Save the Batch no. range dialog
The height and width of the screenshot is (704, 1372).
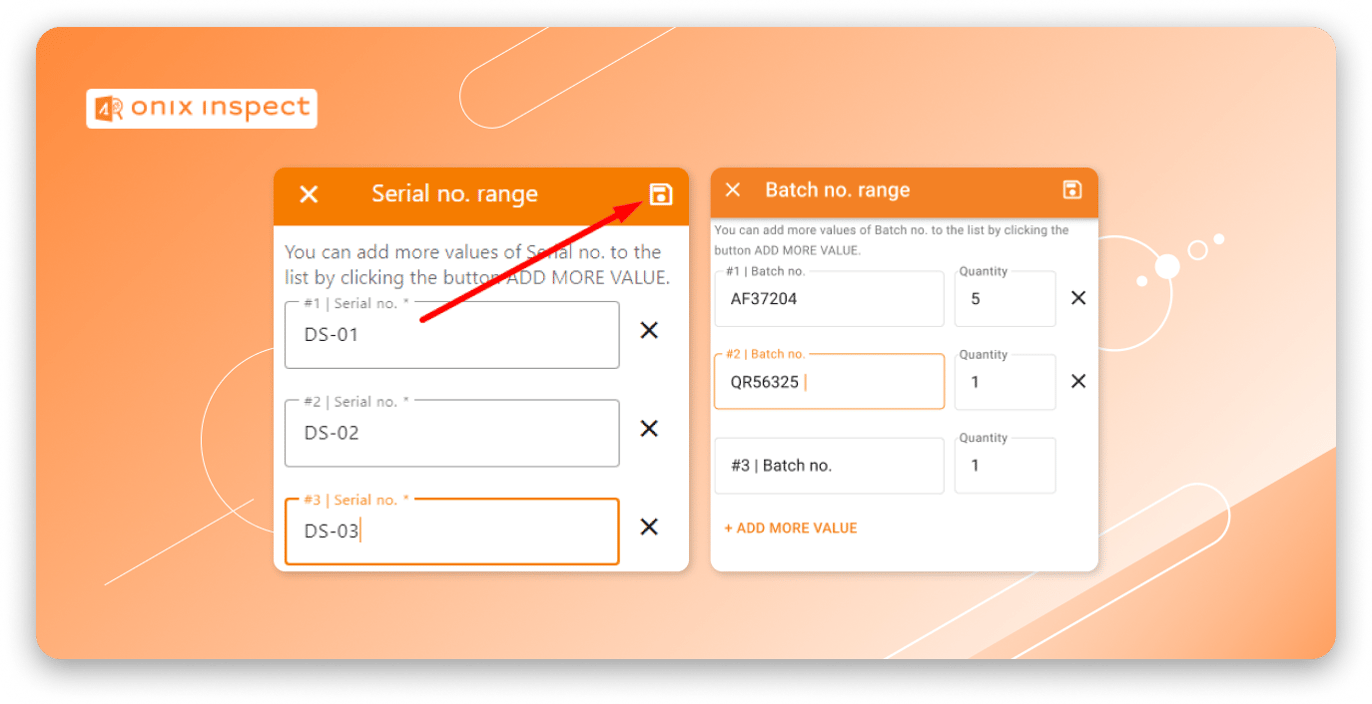[x=1072, y=190]
